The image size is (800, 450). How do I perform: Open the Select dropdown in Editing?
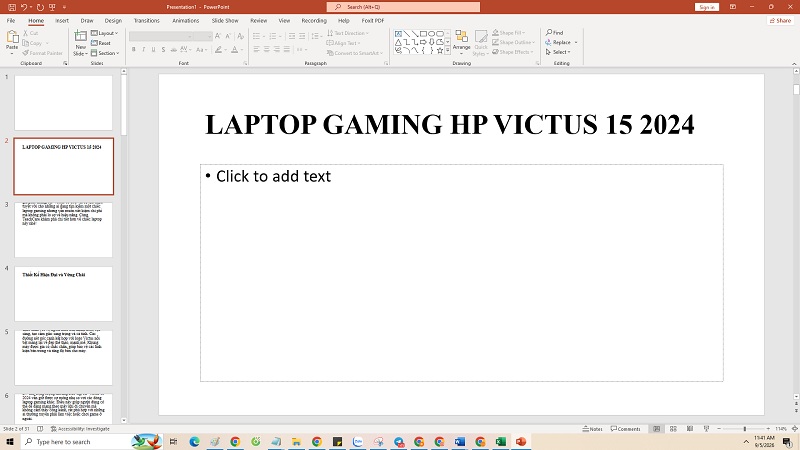(x=558, y=52)
